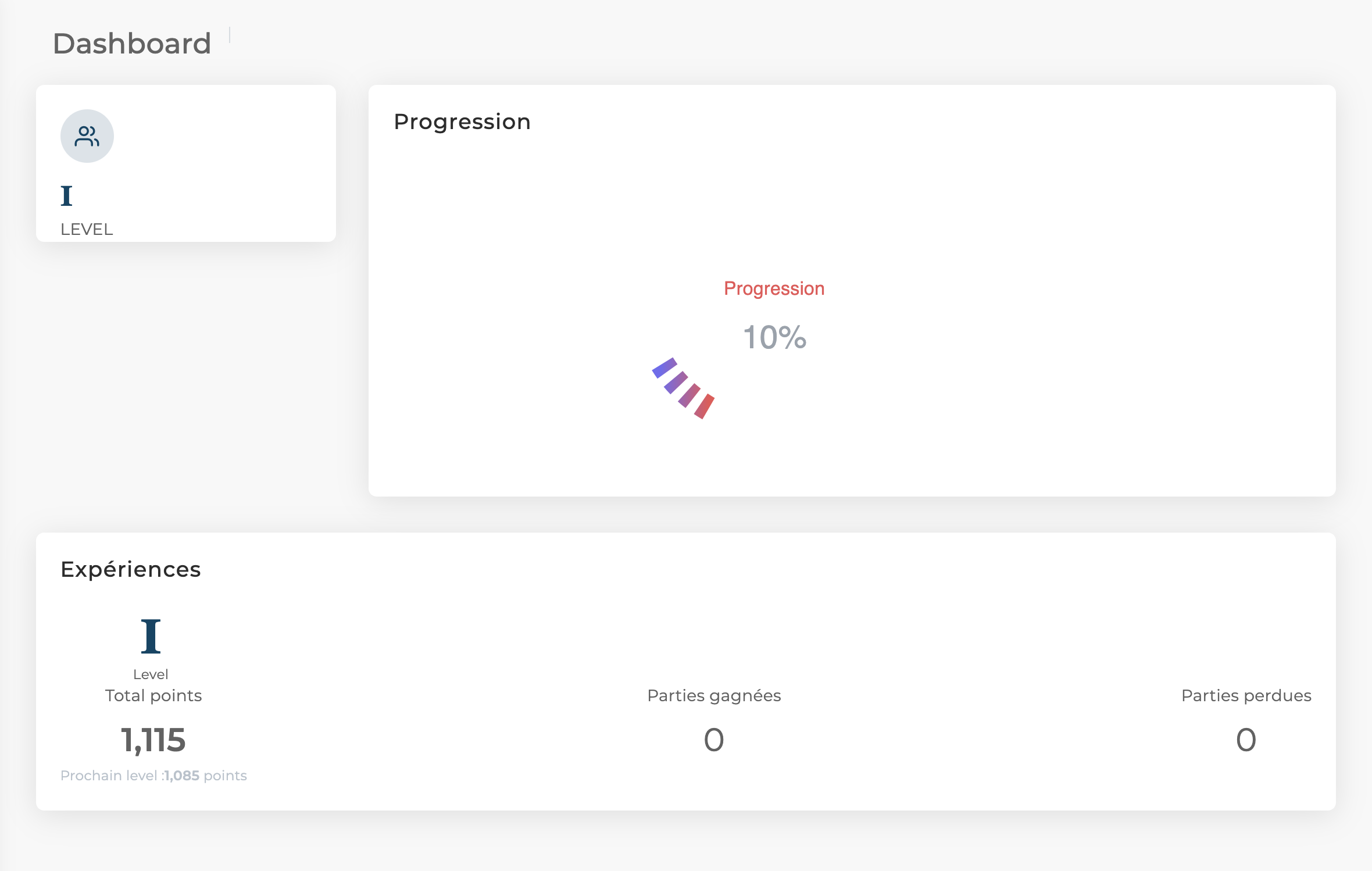Click the blue-purple first gauge segment
The height and width of the screenshot is (871, 1372).
pyautogui.click(x=664, y=368)
